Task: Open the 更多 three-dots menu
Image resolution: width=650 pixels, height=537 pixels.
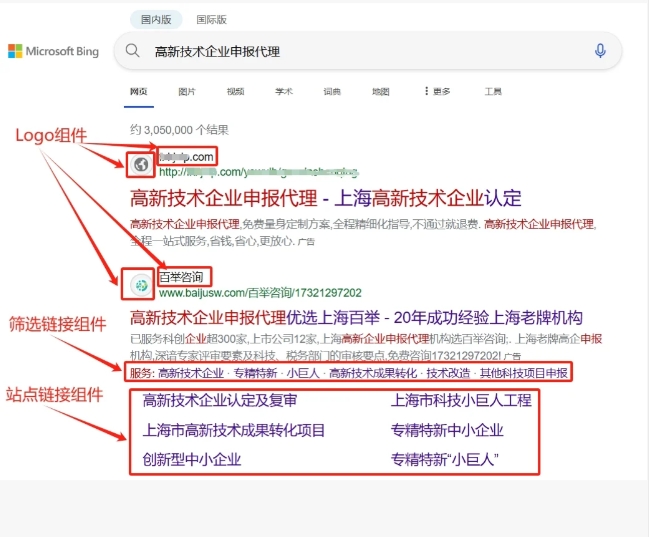Action: 437,91
